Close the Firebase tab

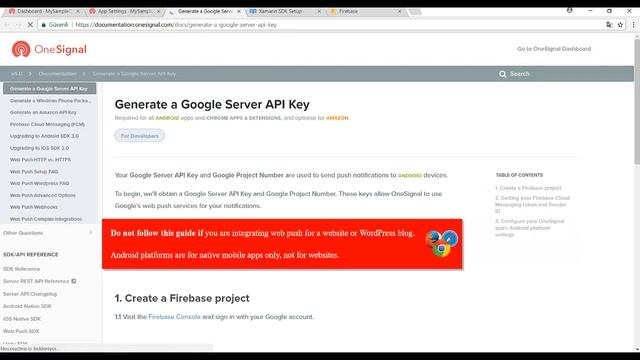click(x=400, y=11)
